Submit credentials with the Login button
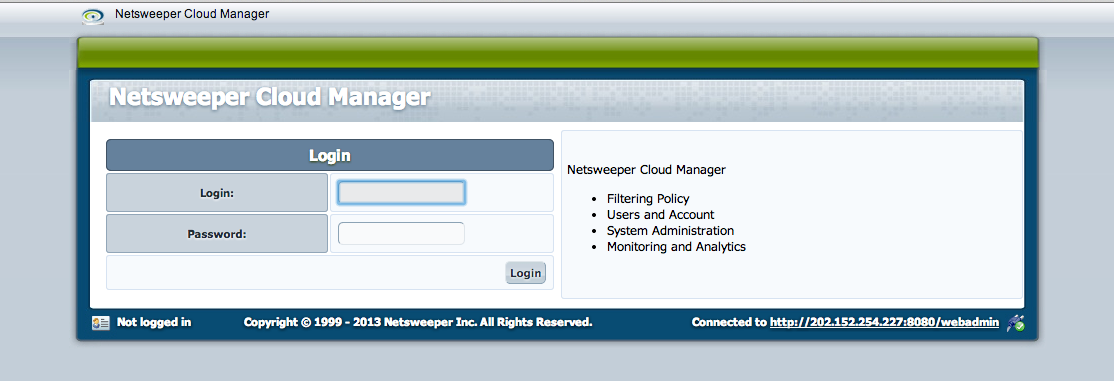The image size is (1114, 381). (x=526, y=273)
